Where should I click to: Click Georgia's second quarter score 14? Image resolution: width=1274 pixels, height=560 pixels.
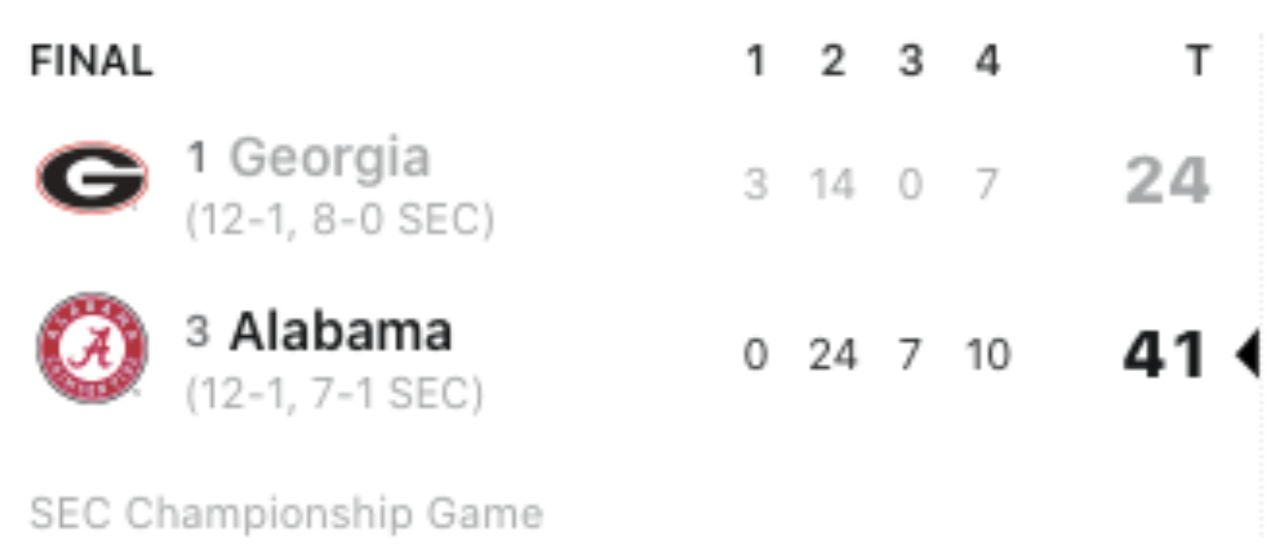[x=833, y=184]
